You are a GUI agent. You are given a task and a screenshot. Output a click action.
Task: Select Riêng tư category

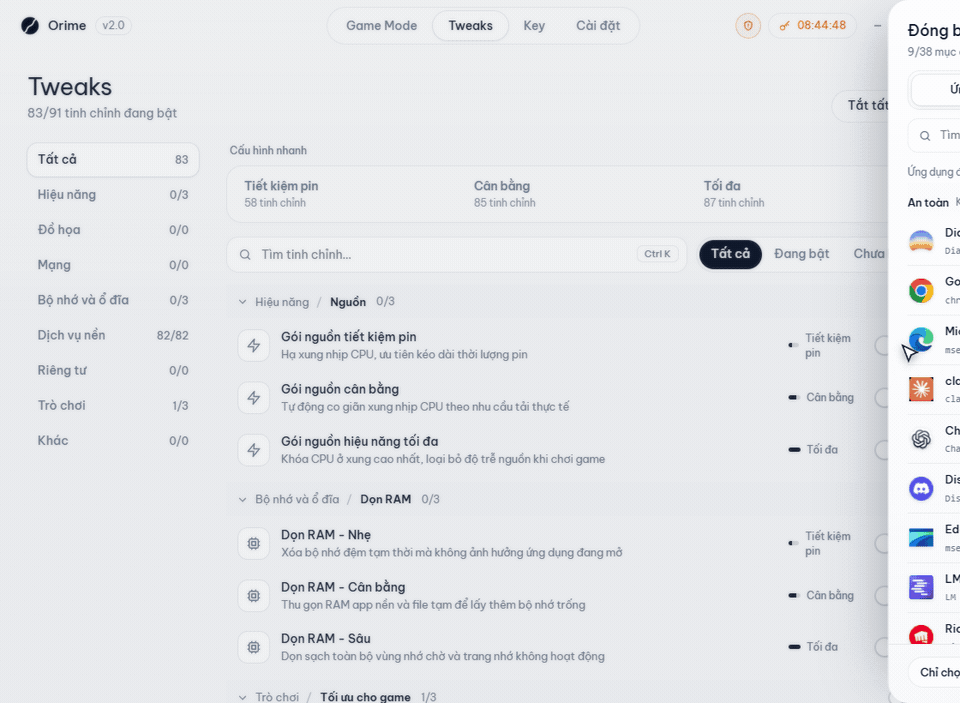click(x=113, y=370)
